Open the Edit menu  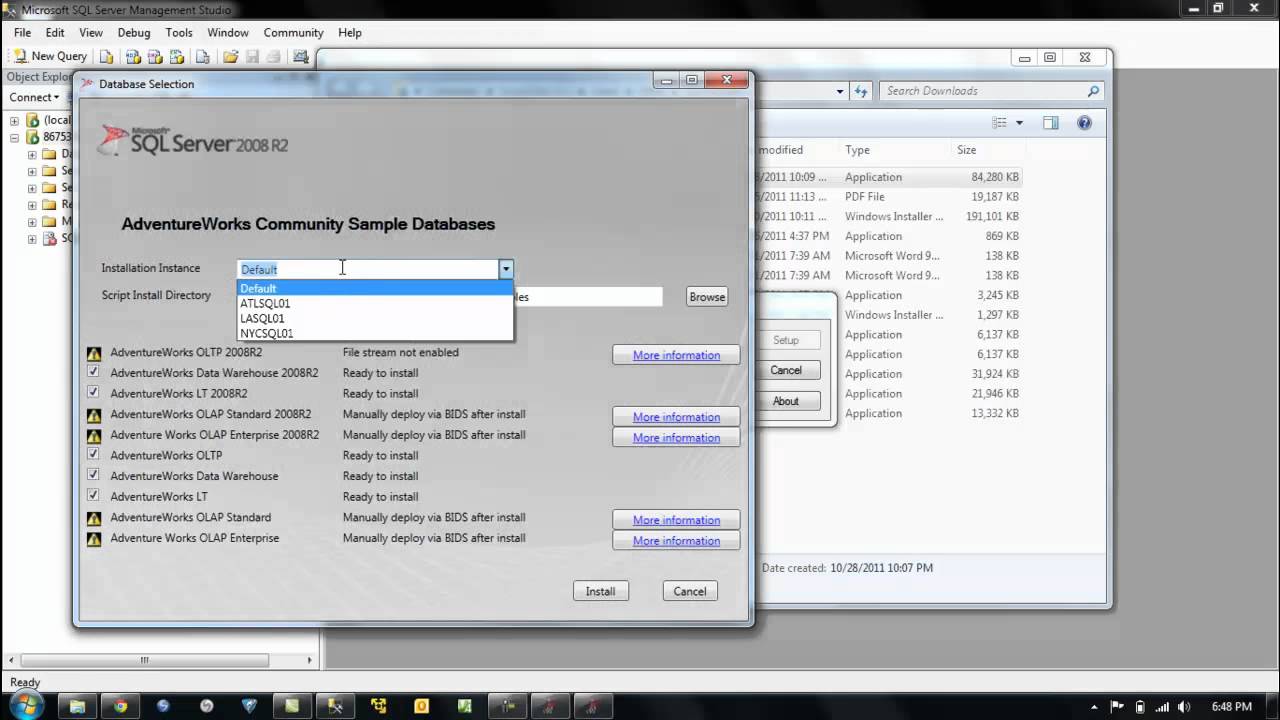pyautogui.click(x=55, y=32)
